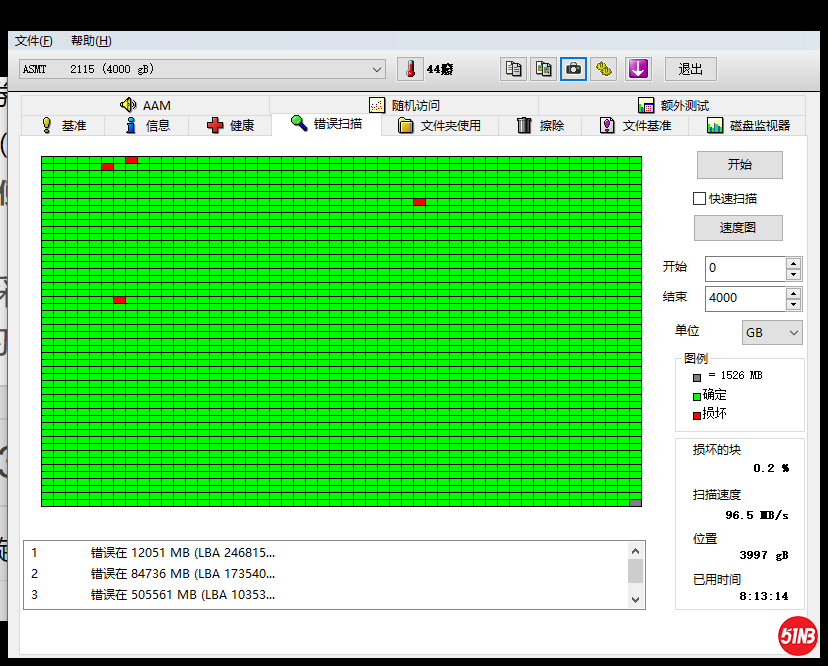Enable the 快速扫描 quick scan checkbox
Screen dimensions: 828x666
(700, 198)
